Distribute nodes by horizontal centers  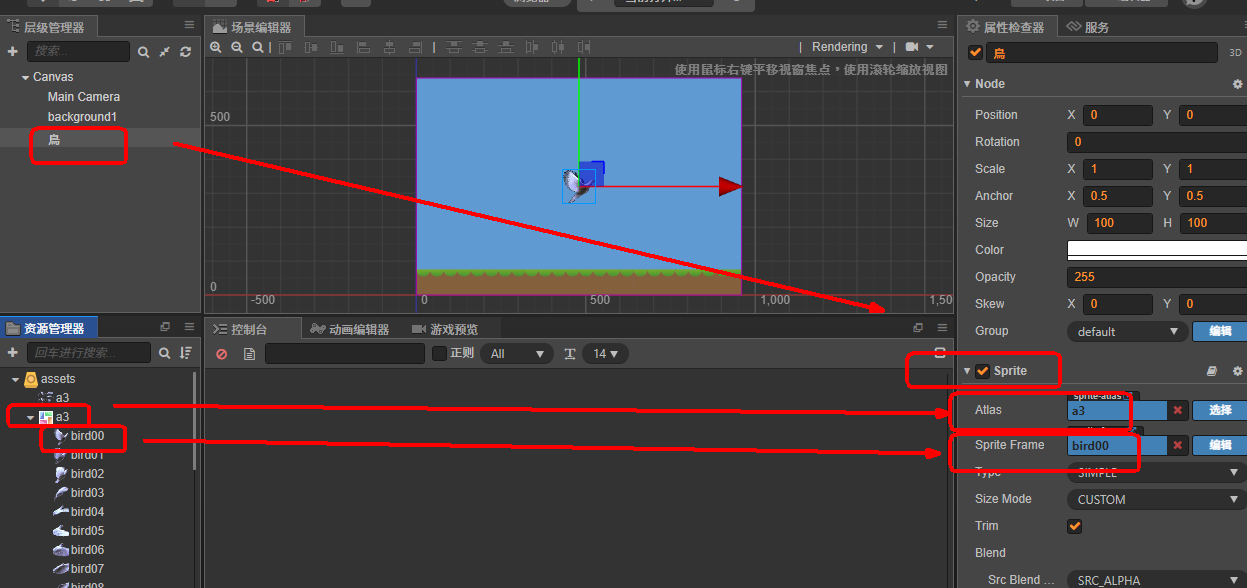click(x=558, y=47)
